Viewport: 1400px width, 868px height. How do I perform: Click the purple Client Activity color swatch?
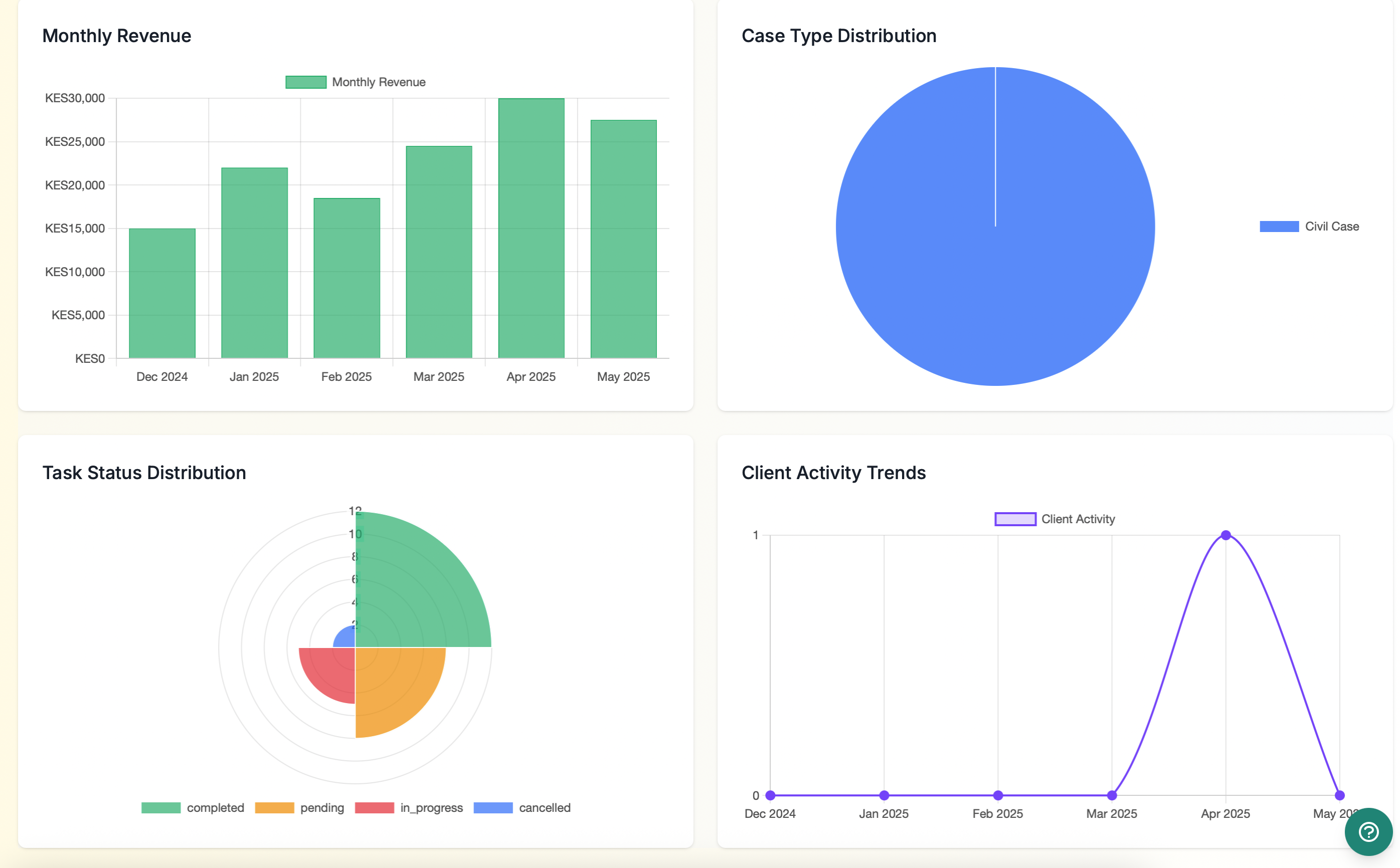(x=1015, y=519)
